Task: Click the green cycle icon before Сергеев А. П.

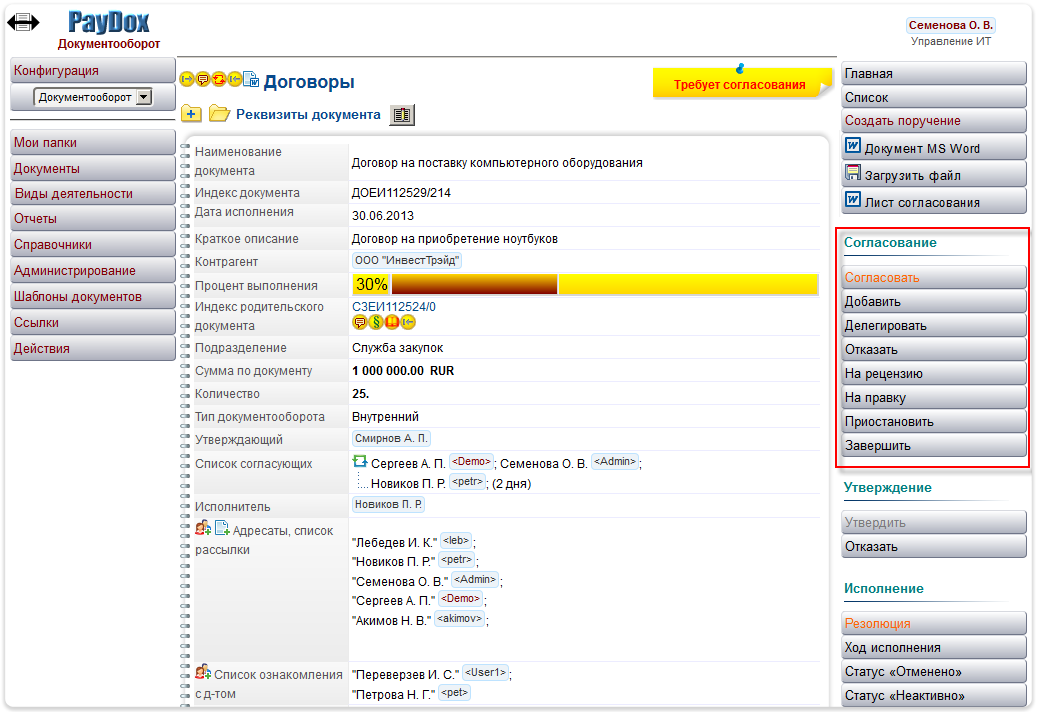Action: (x=360, y=462)
